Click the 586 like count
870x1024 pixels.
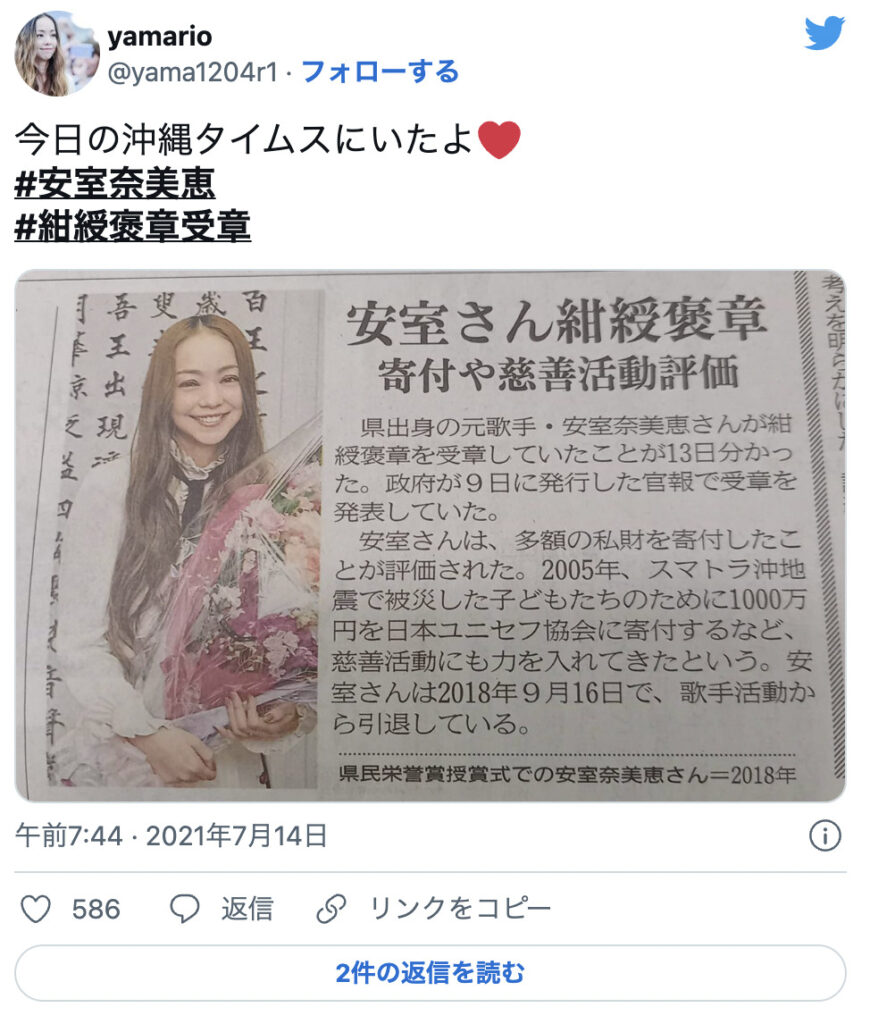coord(96,909)
